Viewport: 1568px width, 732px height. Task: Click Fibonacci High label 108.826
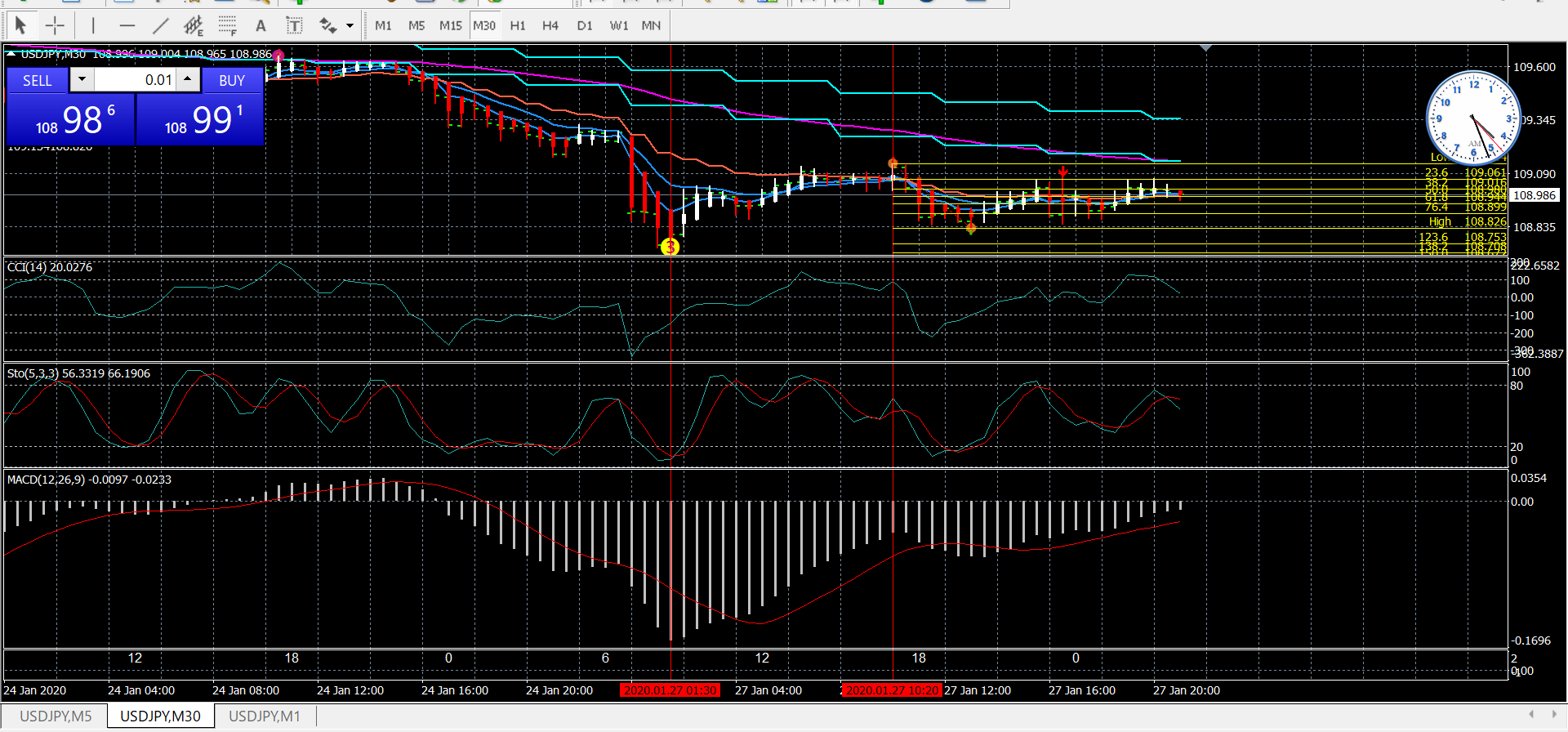point(1468,221)
